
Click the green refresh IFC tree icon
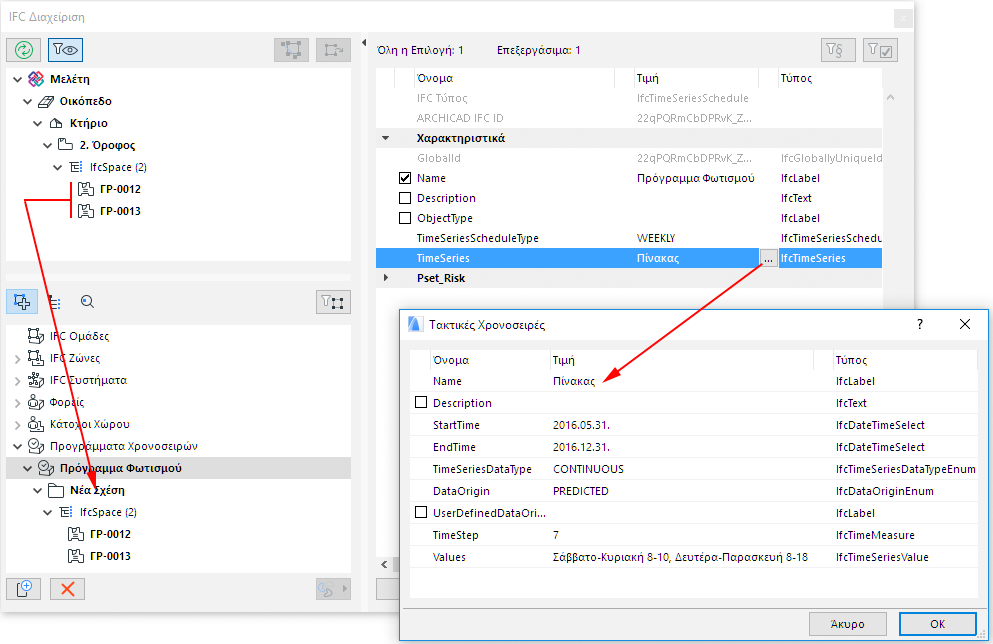(x=23, y=49)
